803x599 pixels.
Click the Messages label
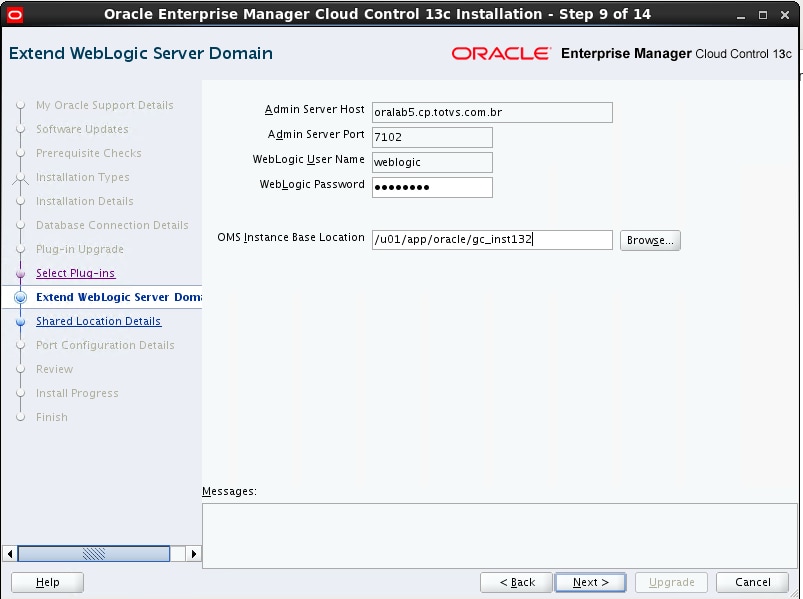tap(229, 491)
